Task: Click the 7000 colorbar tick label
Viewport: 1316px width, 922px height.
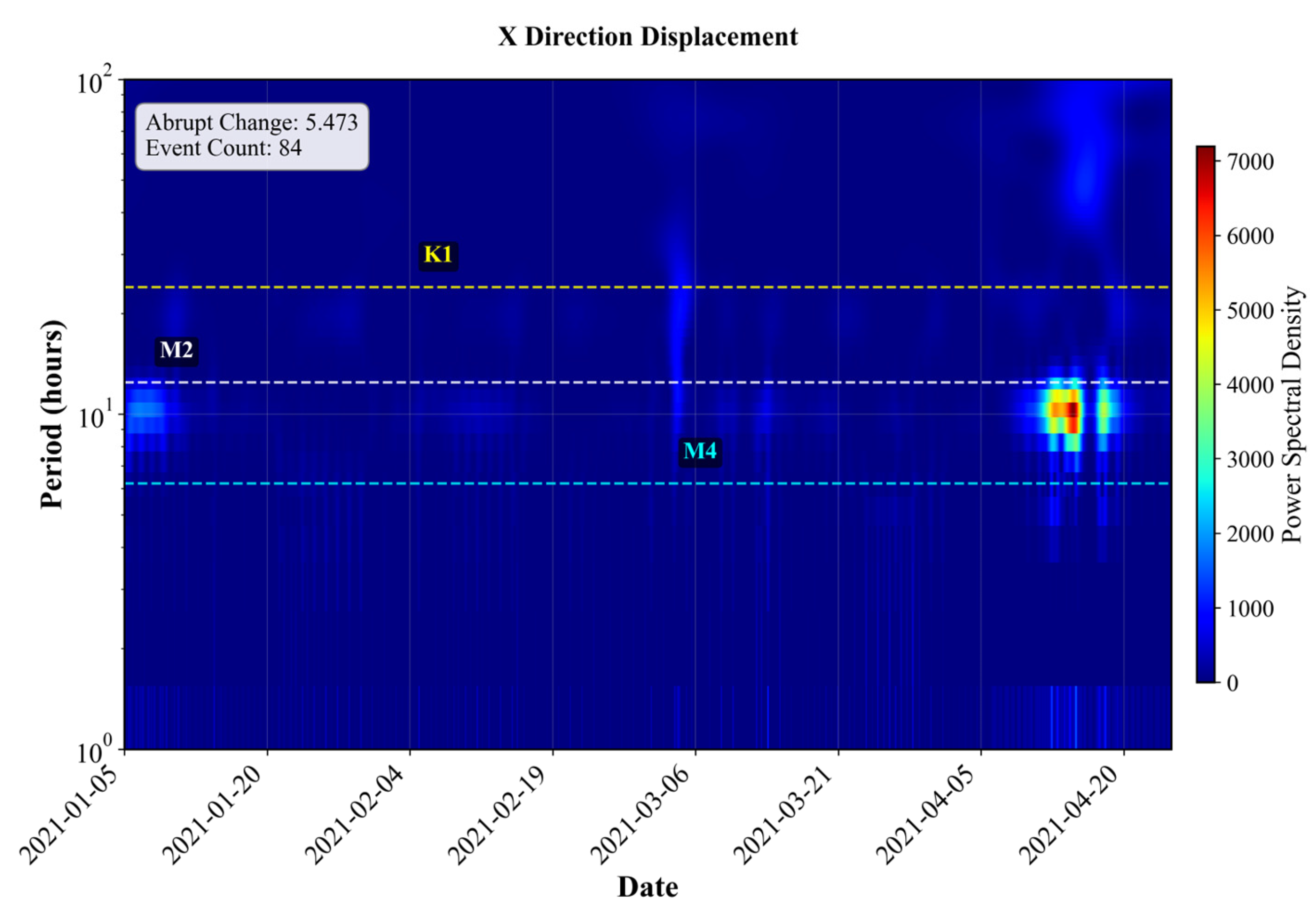Action: pyautogui.click(x=1249, y=162)
